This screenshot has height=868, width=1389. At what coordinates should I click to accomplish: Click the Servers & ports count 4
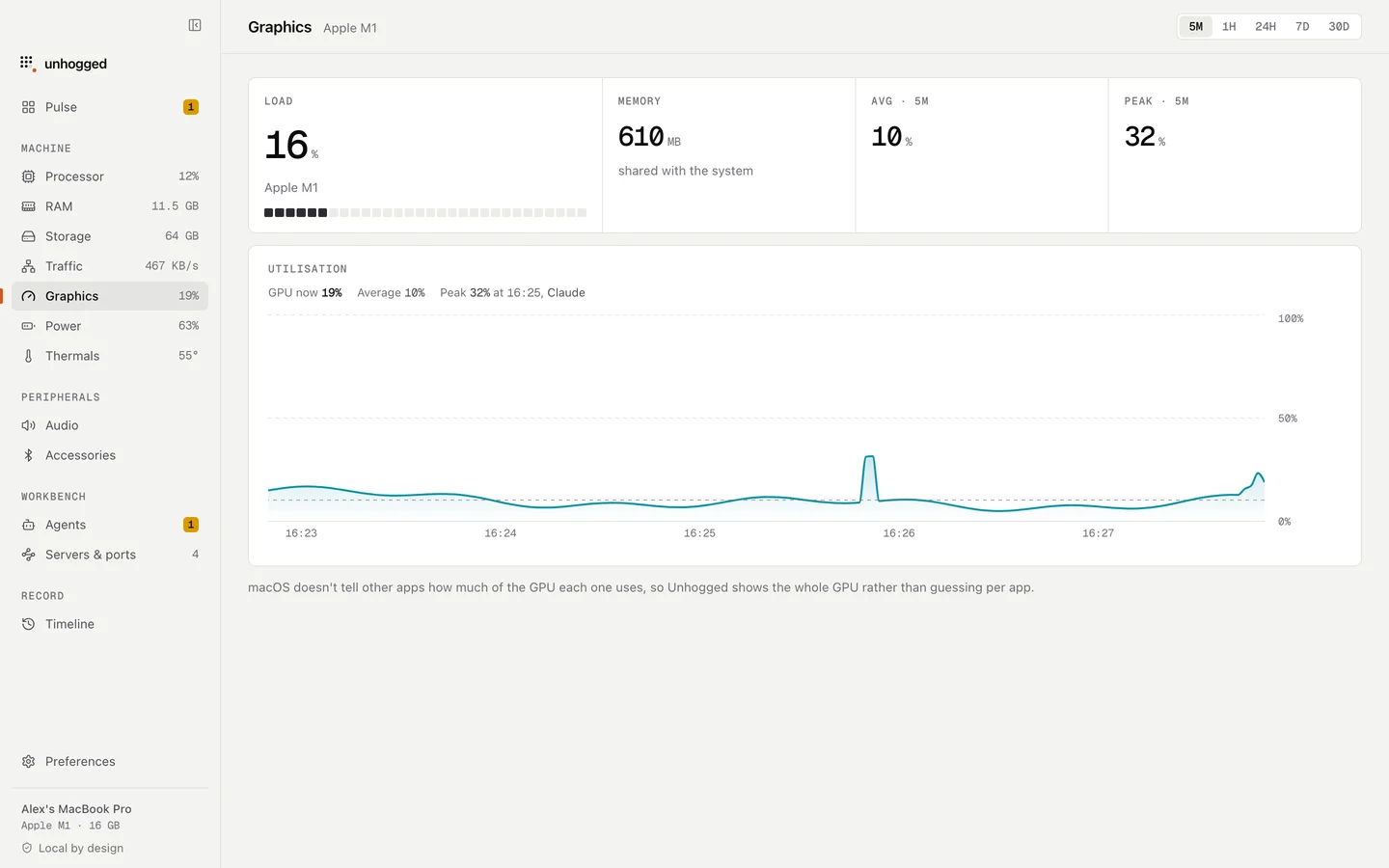(195, 555)
